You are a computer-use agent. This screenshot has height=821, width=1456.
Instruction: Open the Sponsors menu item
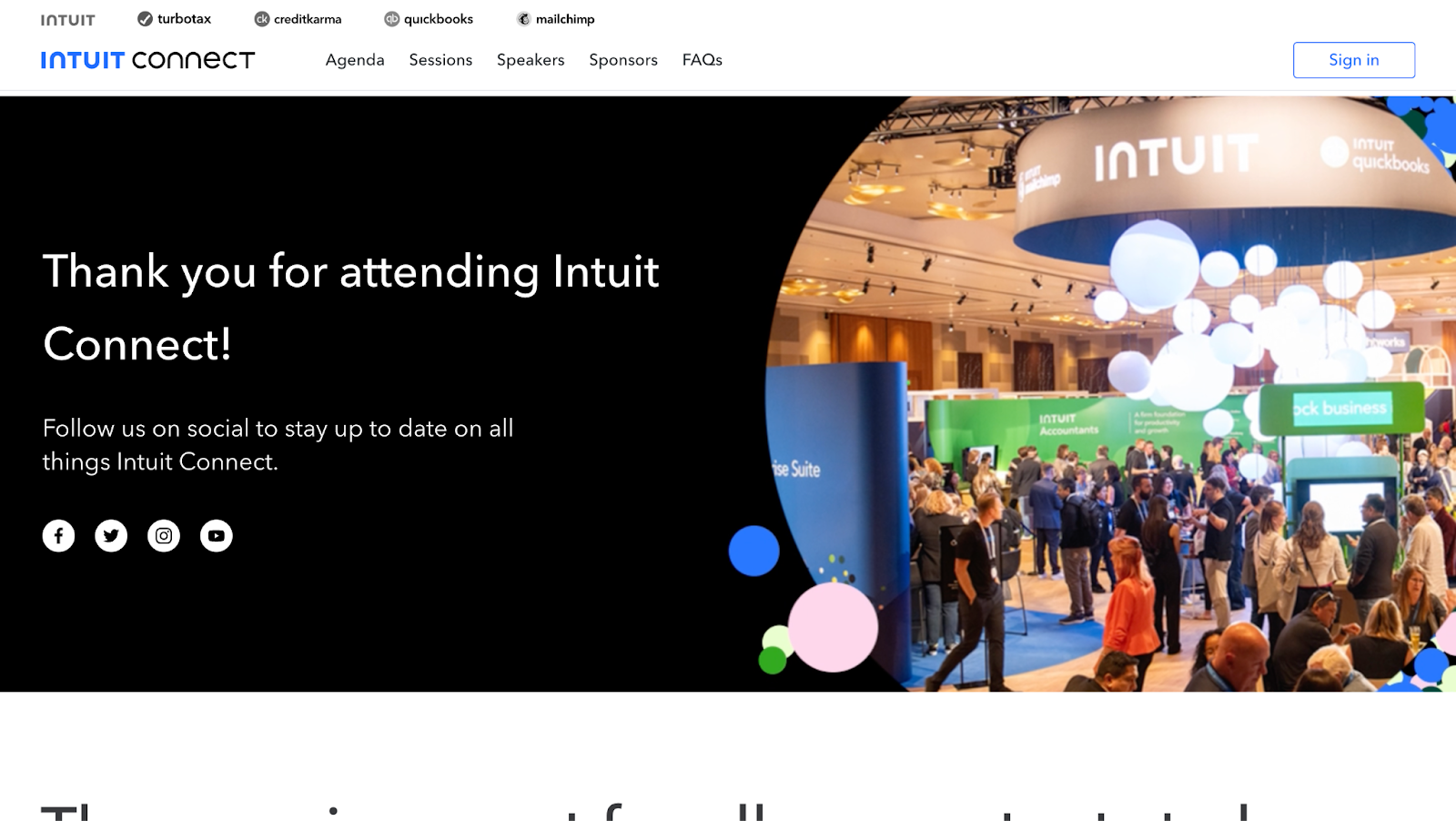click(623, 60)
